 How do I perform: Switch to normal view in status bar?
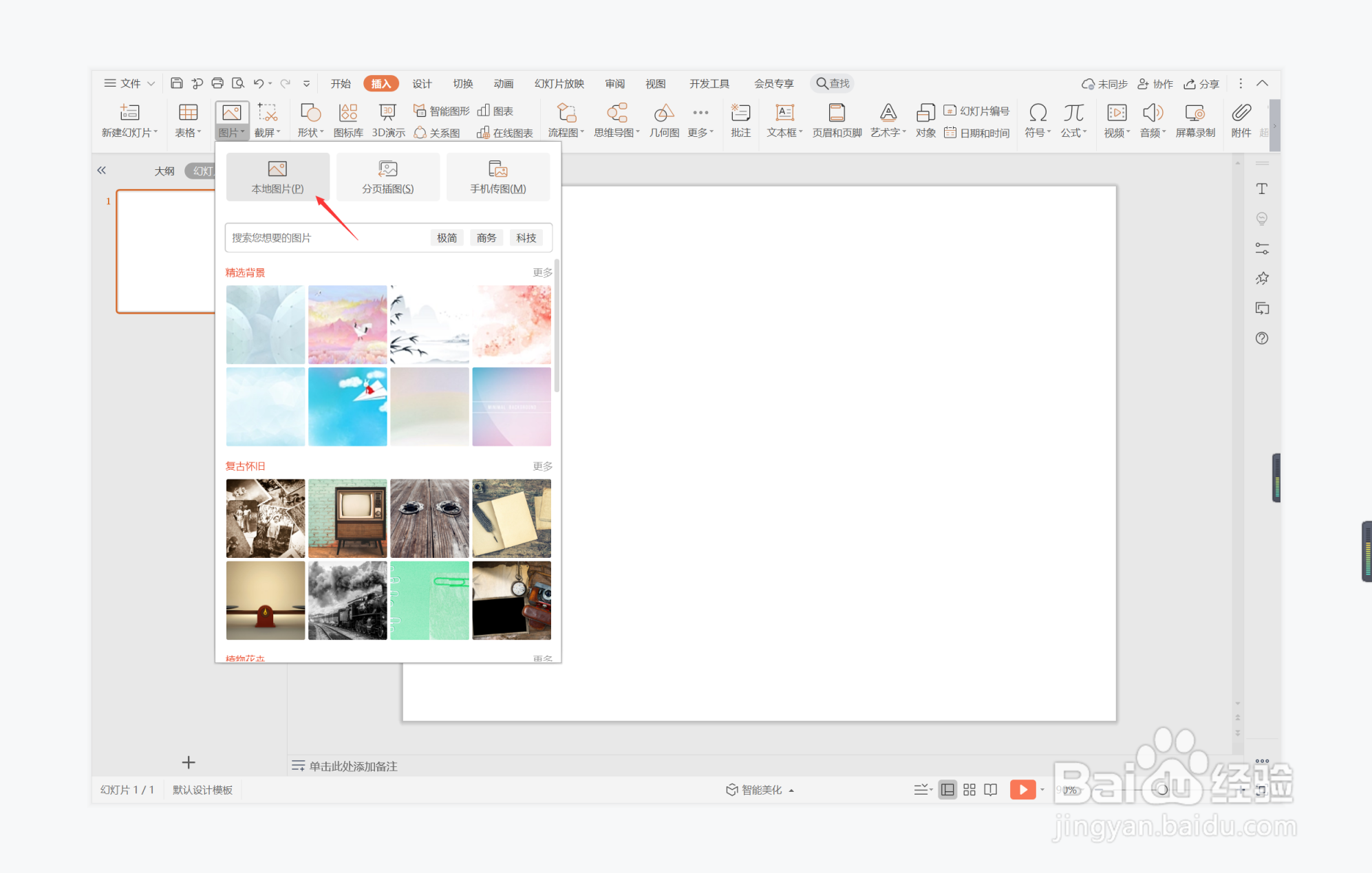[947, 790]
